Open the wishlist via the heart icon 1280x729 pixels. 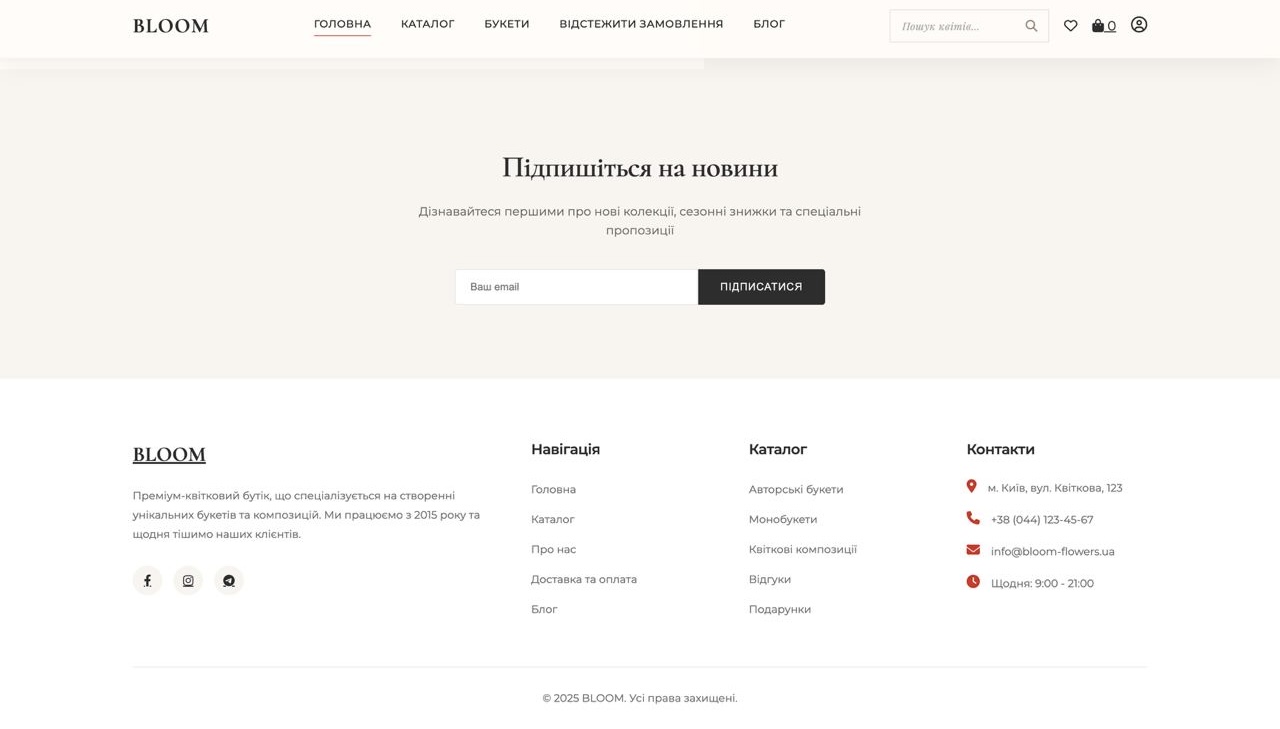(x=1070, y=25)
